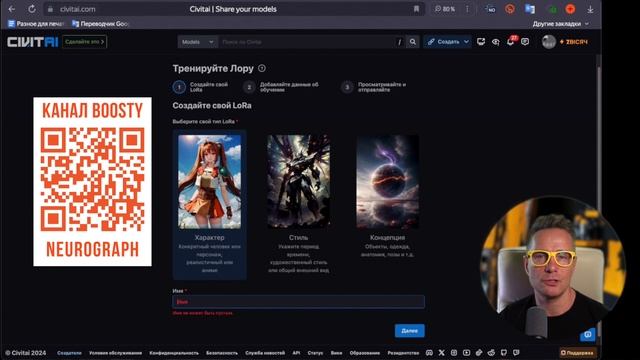Click the planet thumbnail image
The height and width of the screenshot is (360, 640).
pos(387,182)
